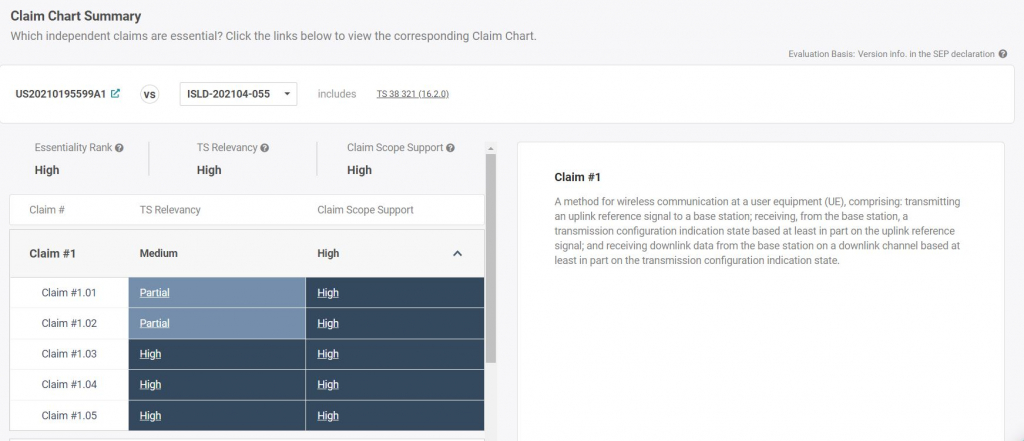The width and height of the screenshot is (1024, 441).
Task: Open TS 38 321 (16.2.0) link
Action: click(413, 94)
